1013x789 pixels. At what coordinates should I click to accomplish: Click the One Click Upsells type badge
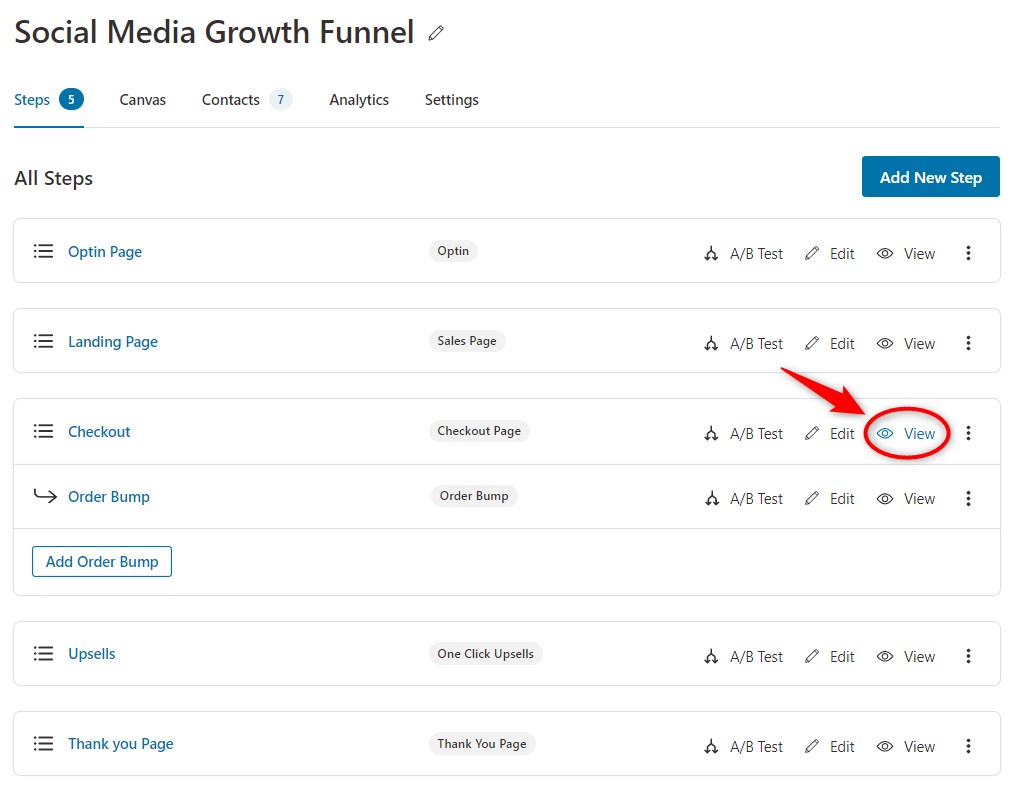486,653
